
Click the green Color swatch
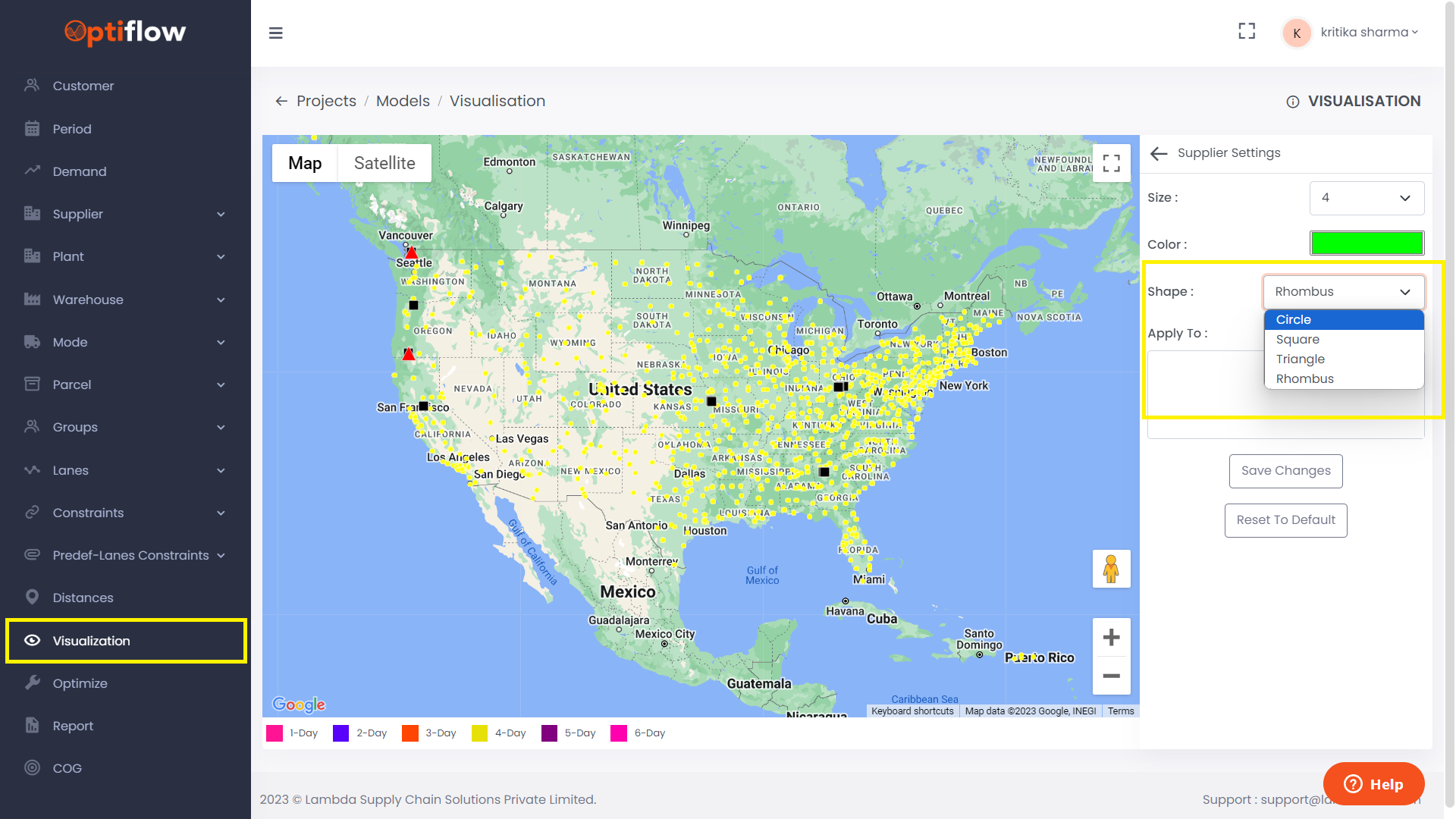(1367, 243)
